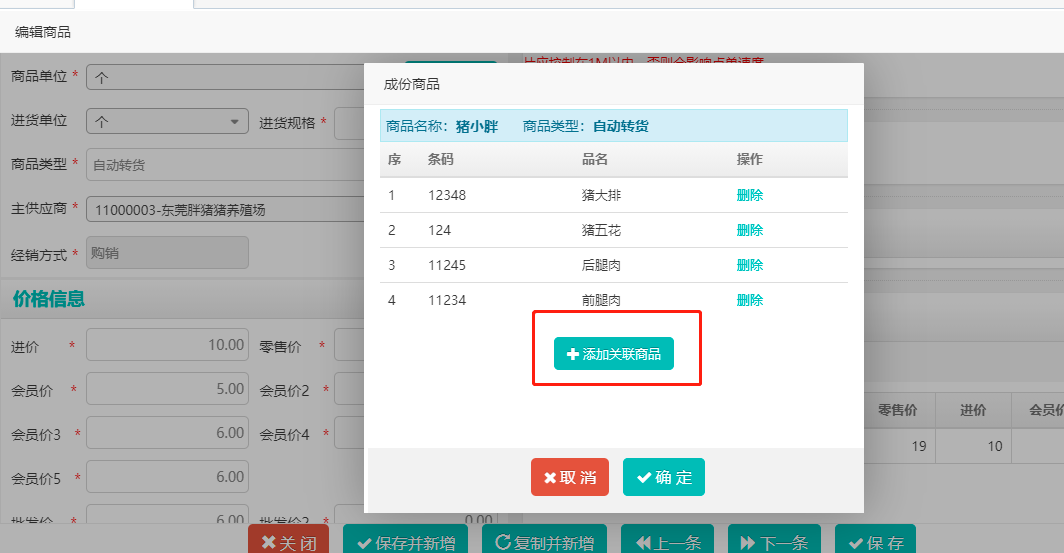Remove 后腿肉 from the list
Screen dimensions: 1064x553
(x=749, y=265)
